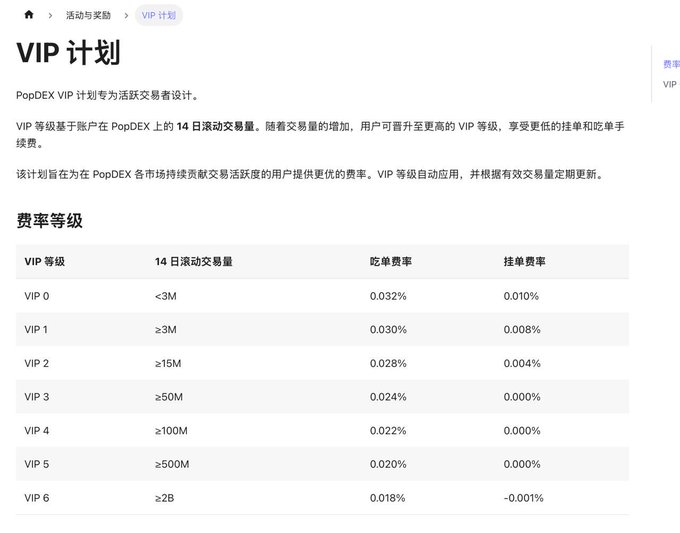This screenshot has width=680, height=533.
Task: Select the PopDEX VIP 计划专为活跃交易者设计 sentence
Action: 107,95
